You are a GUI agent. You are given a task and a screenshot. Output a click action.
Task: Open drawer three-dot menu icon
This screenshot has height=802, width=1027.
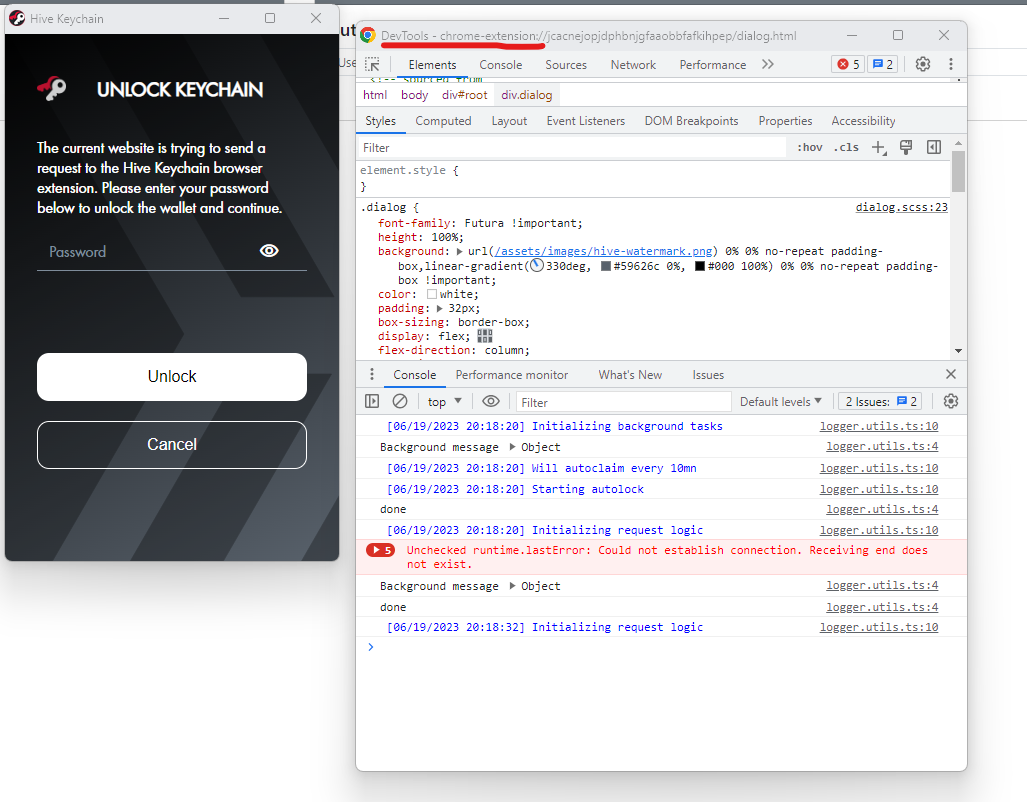pyautogui.click(x=372, y=374)
